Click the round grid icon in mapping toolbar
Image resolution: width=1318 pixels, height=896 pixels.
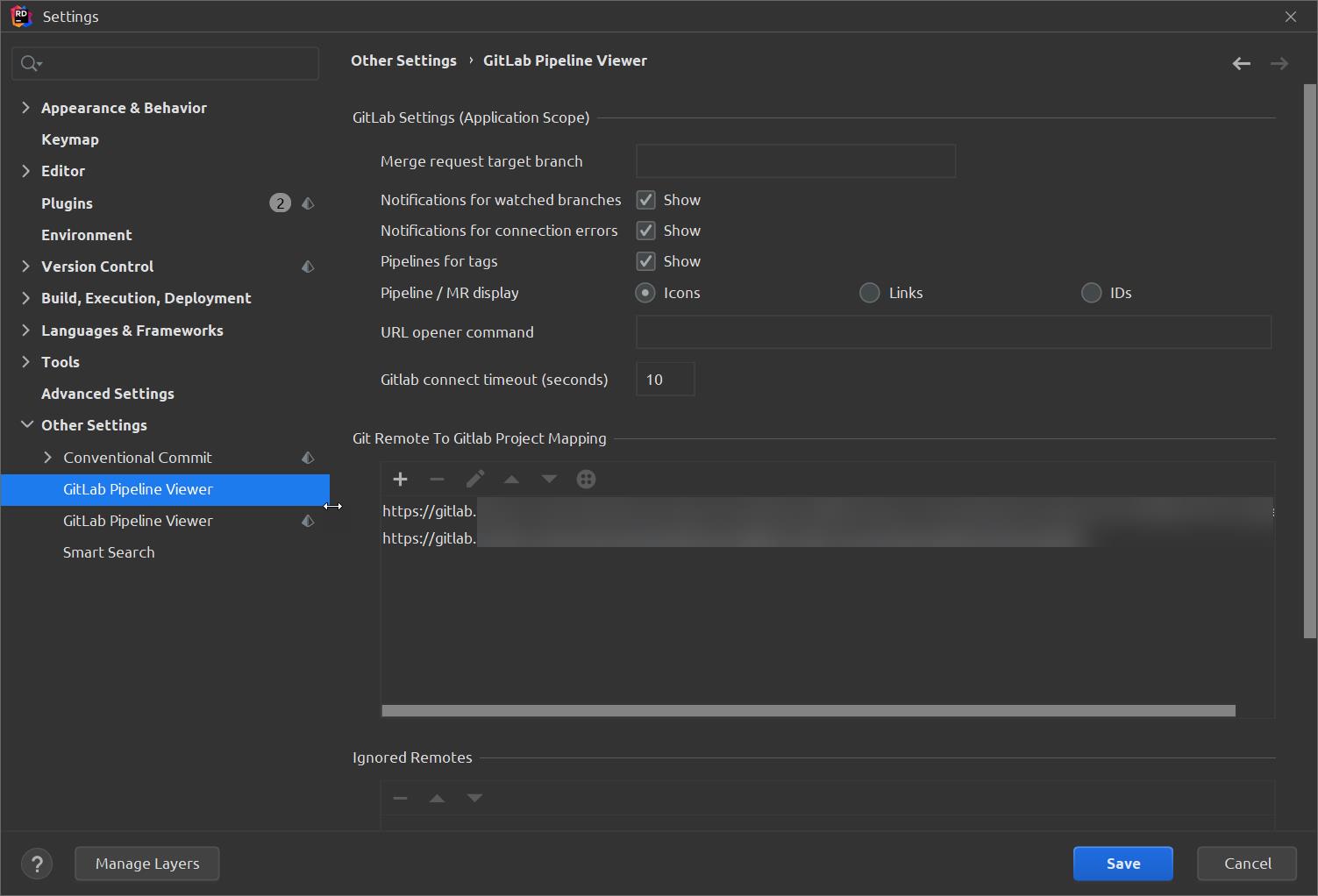[x=586, y=479]
